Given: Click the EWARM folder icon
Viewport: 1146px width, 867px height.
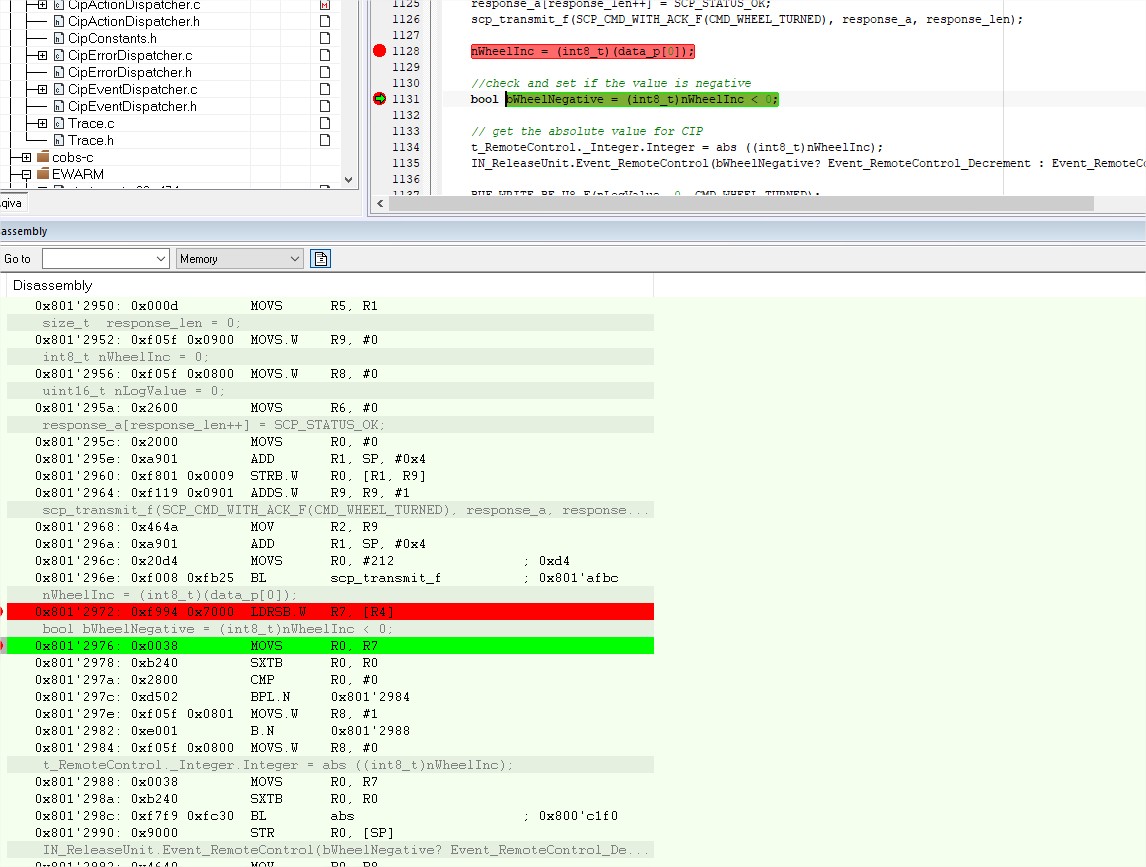Looking at the screenshot, I should pos(42,174).
